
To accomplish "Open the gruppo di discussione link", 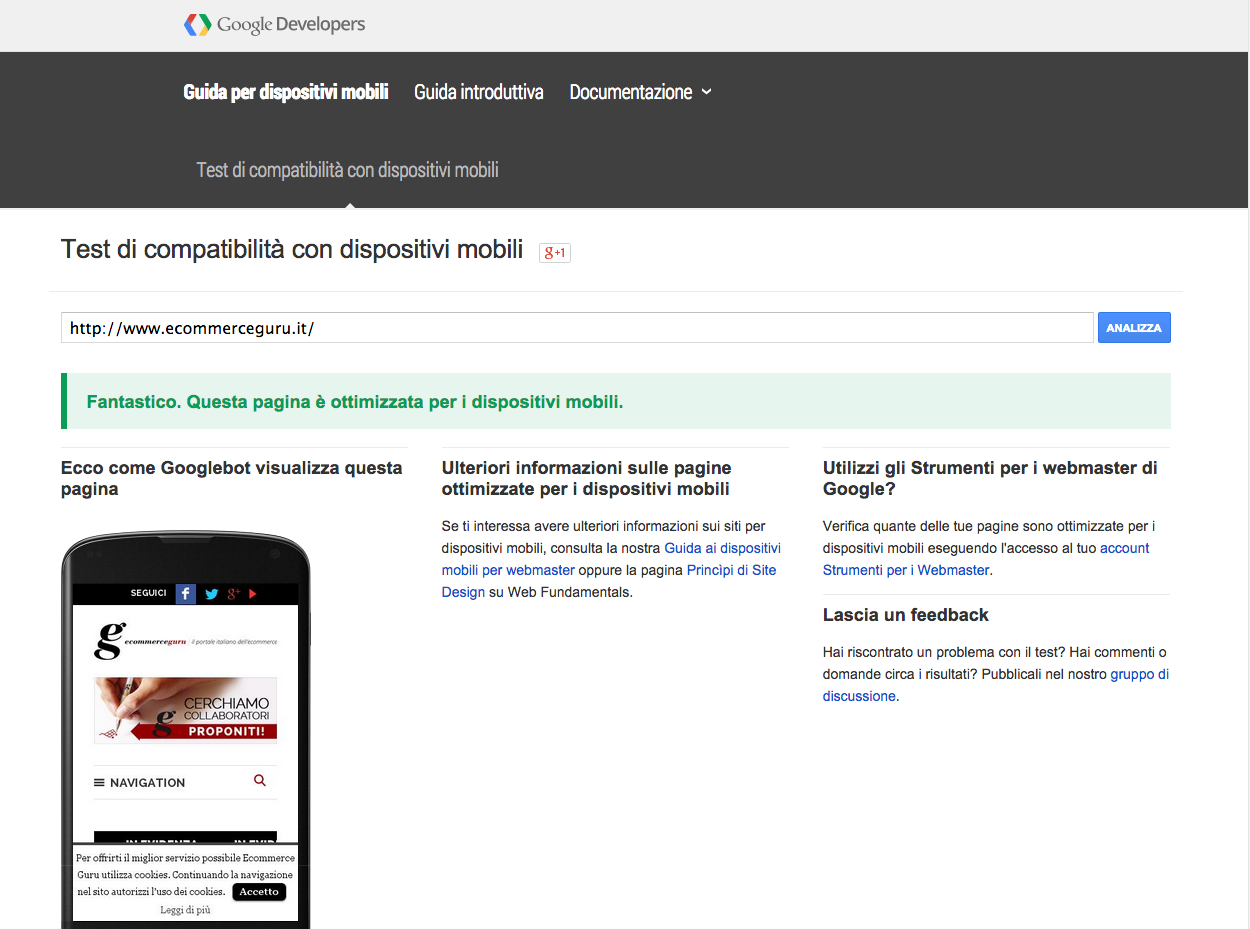I will pyautogui.click(x=996, y=685).
